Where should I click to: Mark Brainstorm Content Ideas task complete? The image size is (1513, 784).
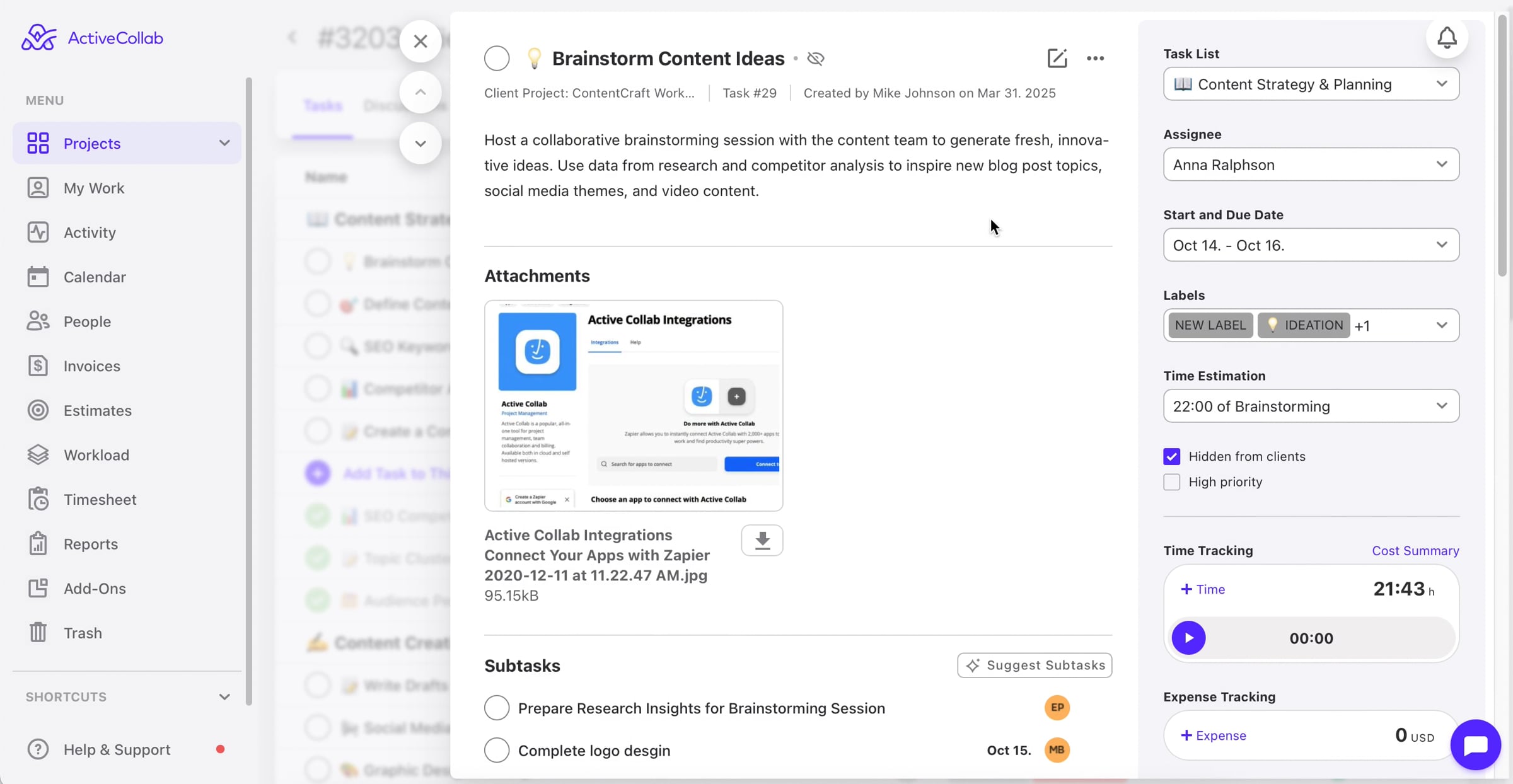(x=497, y=58)
